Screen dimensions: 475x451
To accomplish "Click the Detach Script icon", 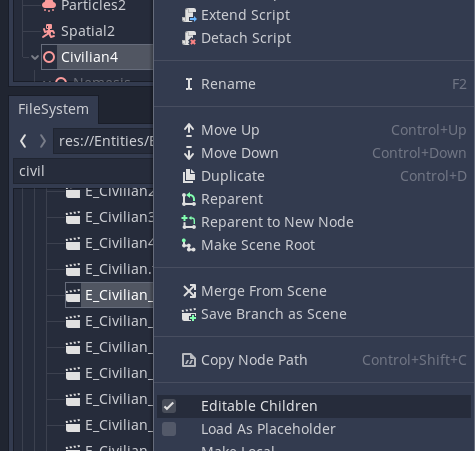I will (189, 38).
